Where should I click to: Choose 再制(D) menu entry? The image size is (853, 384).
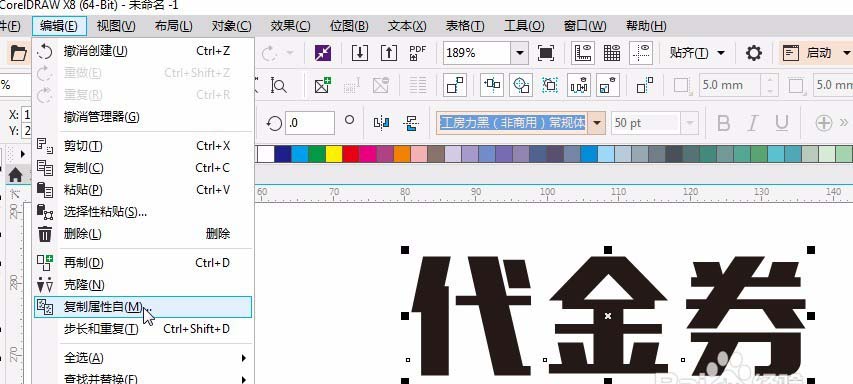(x=144, y=263)
